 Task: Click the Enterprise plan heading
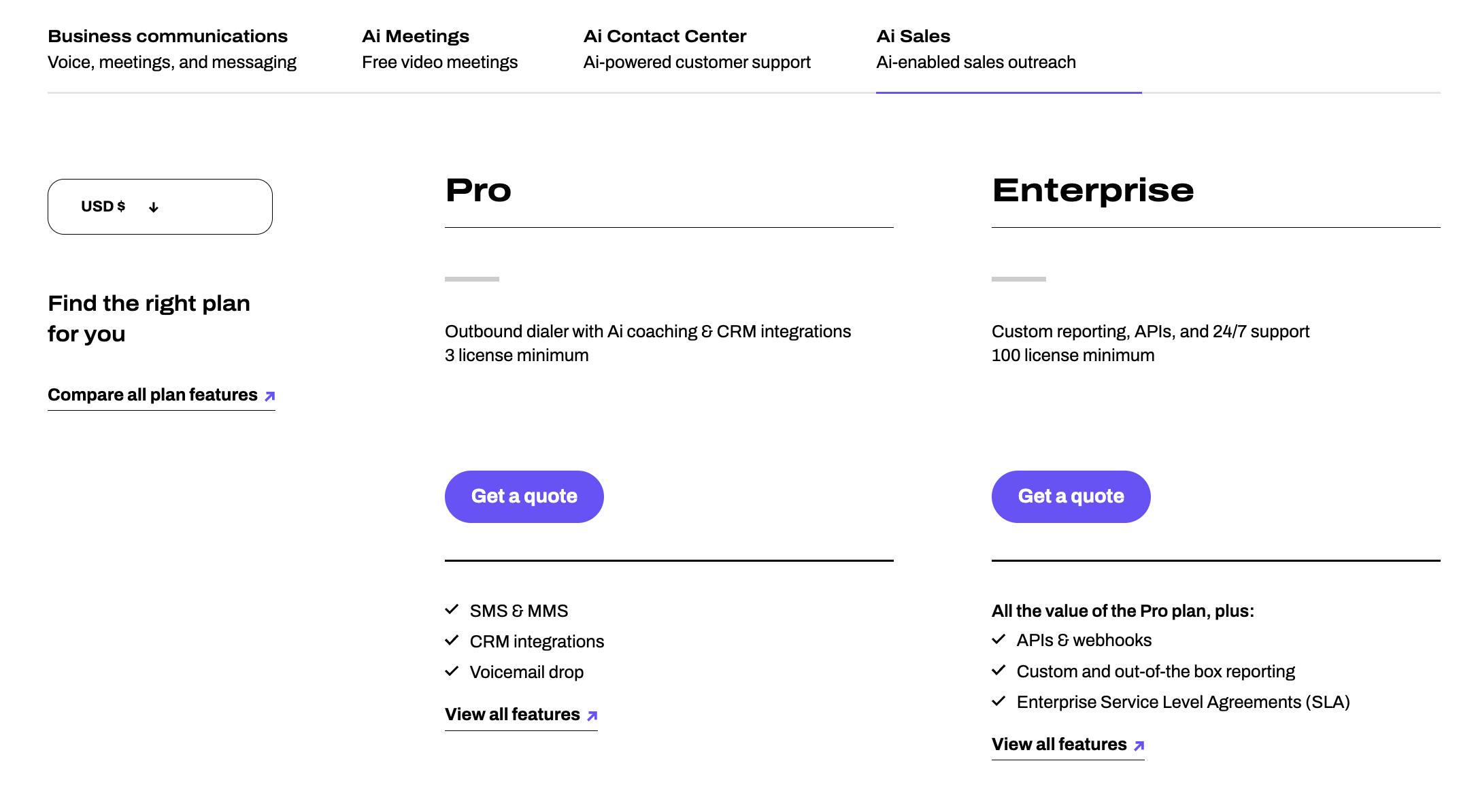pyautogui.click(x=1092, y=190)
